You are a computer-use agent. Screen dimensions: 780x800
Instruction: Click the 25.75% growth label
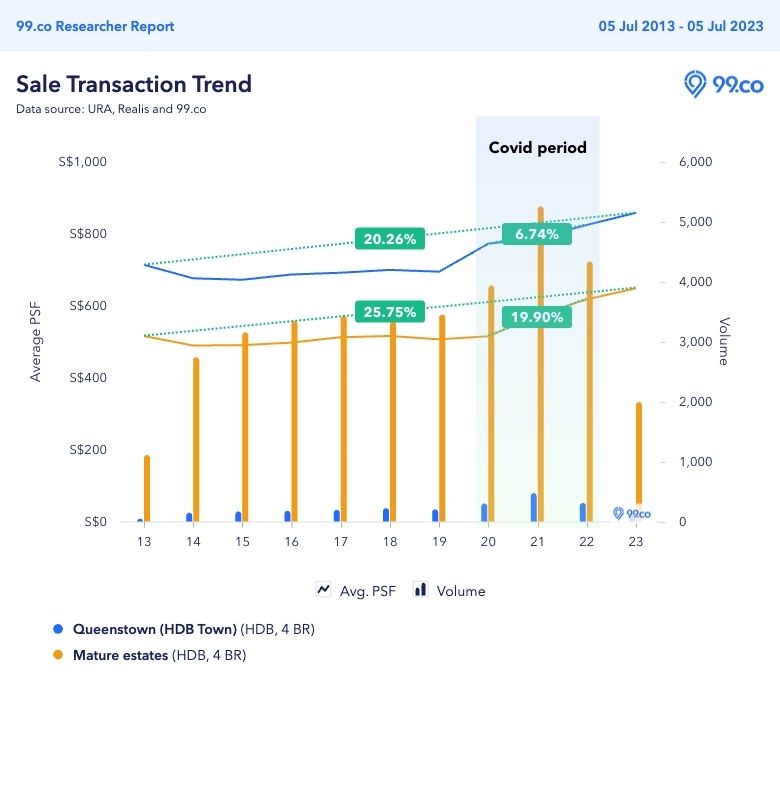[390, 311]
